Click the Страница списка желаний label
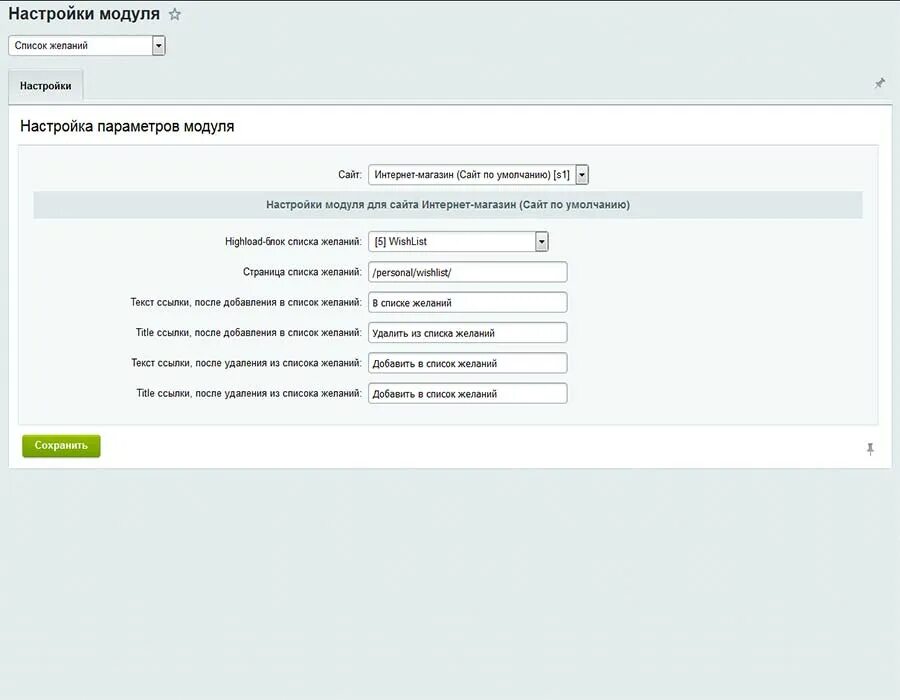 [302, 272]
